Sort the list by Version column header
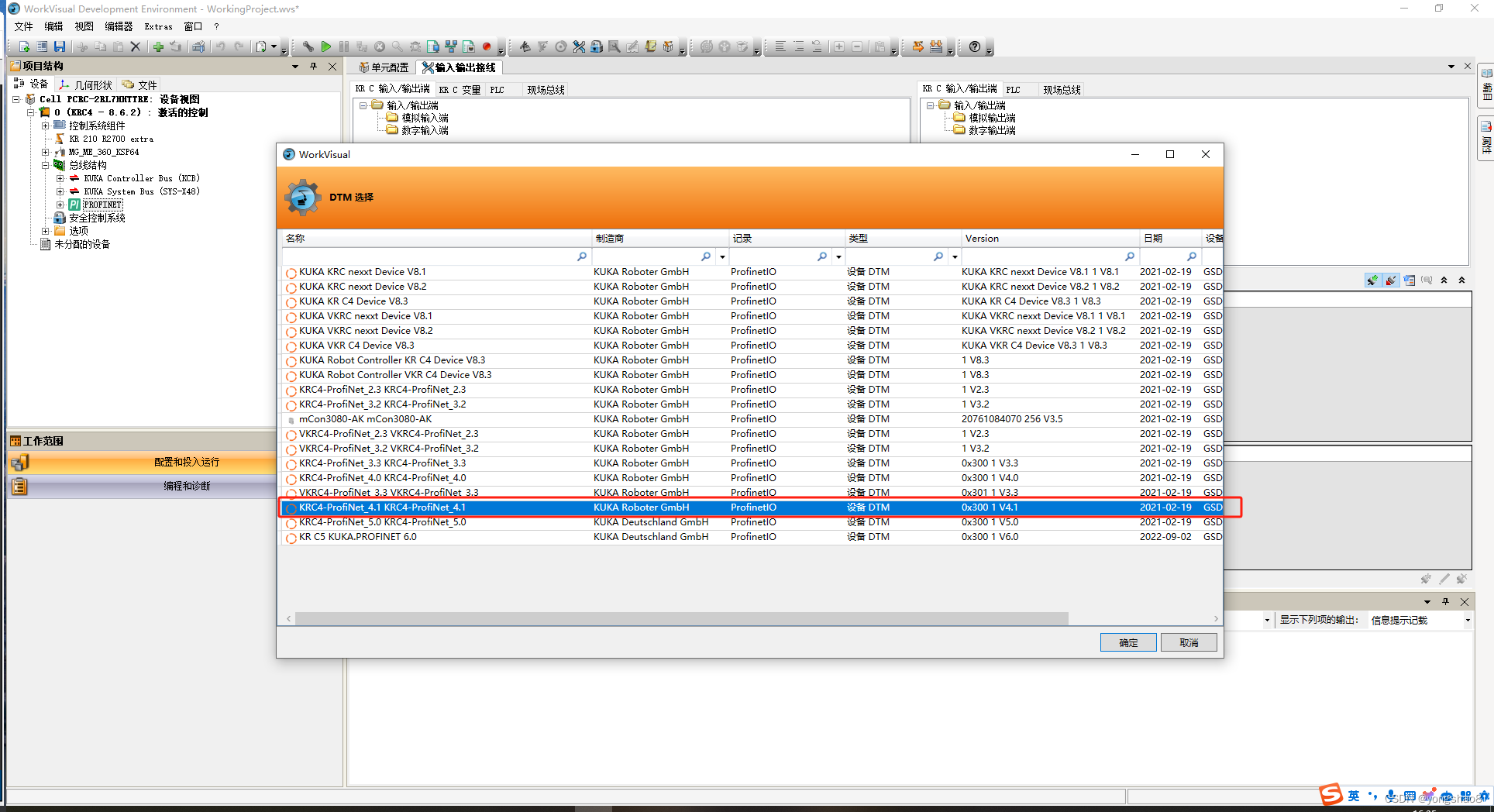This screenshot has width=1494, height=812. (1049, 238)
